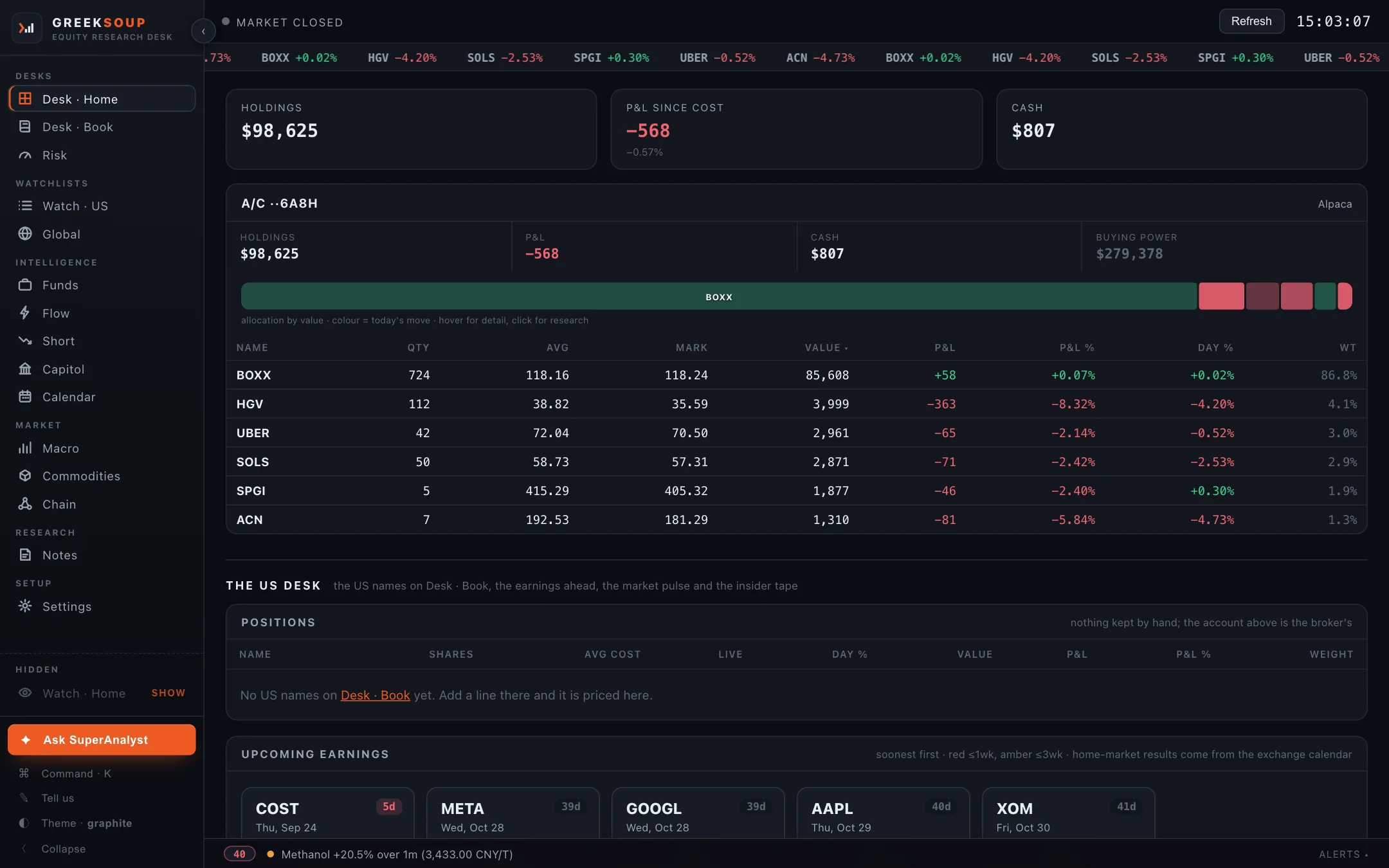The width and height of the screenshot is (1389, 868).
Task: Follow the Desk · Book link
Action: point(375,695)
